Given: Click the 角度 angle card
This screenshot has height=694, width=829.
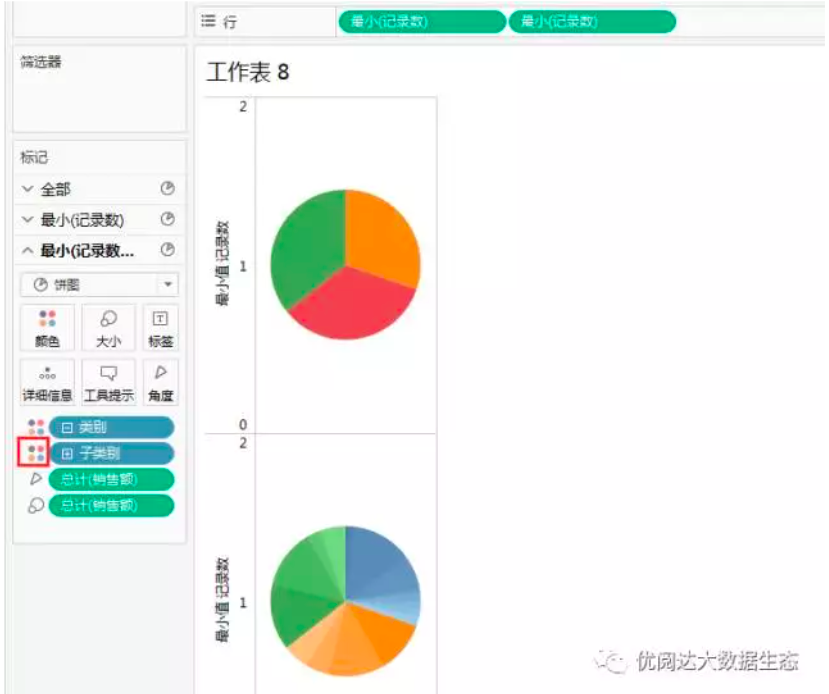Looking at the screenshot, I should tap(160, 382).
